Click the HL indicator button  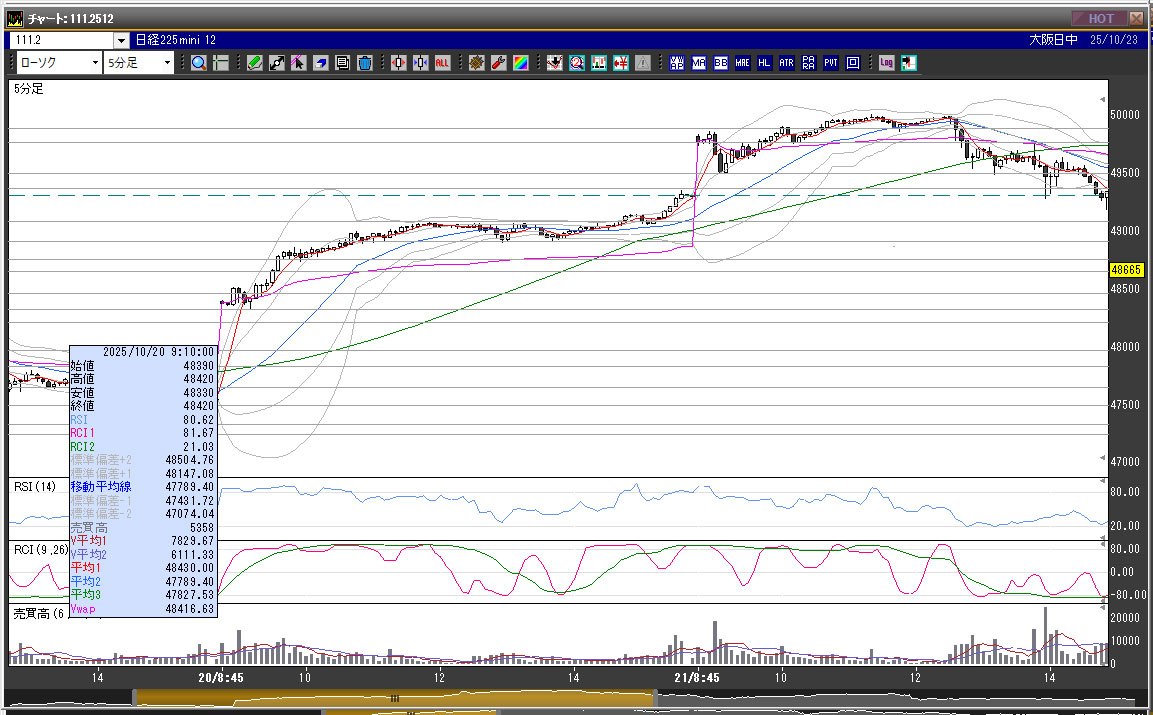tap(765, 63)
